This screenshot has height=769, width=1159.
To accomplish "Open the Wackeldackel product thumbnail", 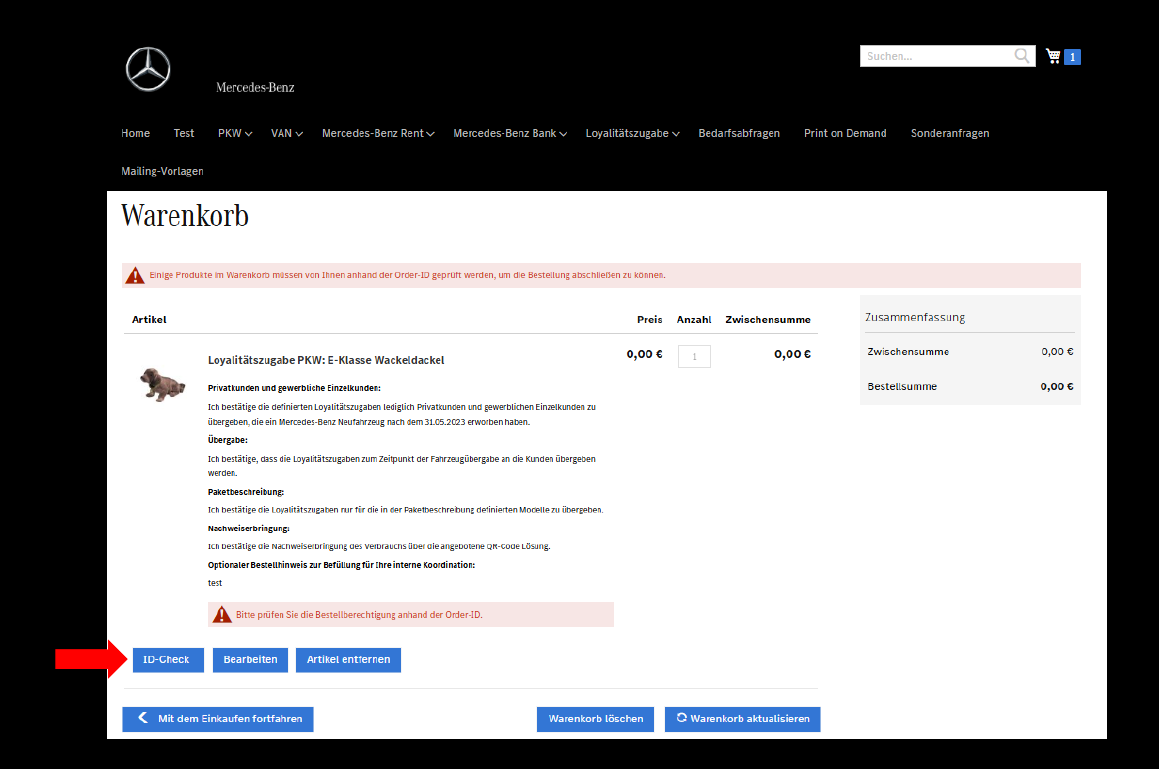I will (x=162, y=384).
